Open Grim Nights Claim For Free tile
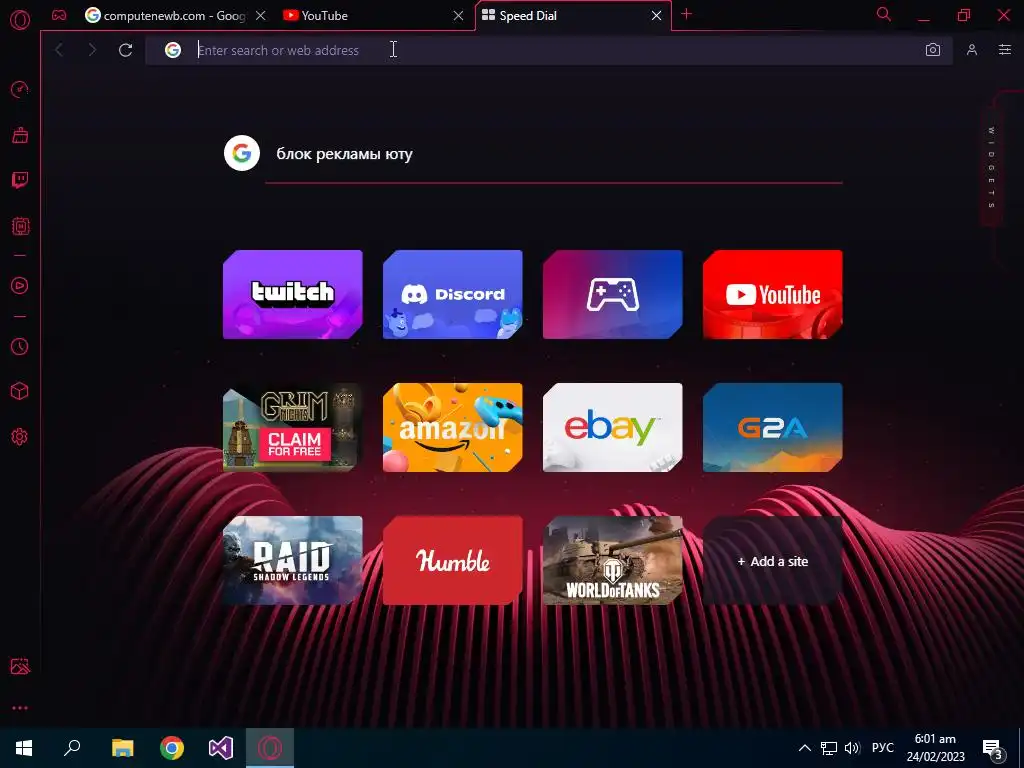Viewport: 1024px width, 768px height. [293, 428]
